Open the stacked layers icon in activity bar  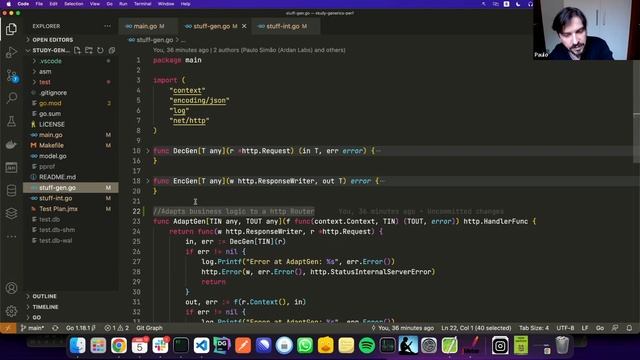[11, 213]
